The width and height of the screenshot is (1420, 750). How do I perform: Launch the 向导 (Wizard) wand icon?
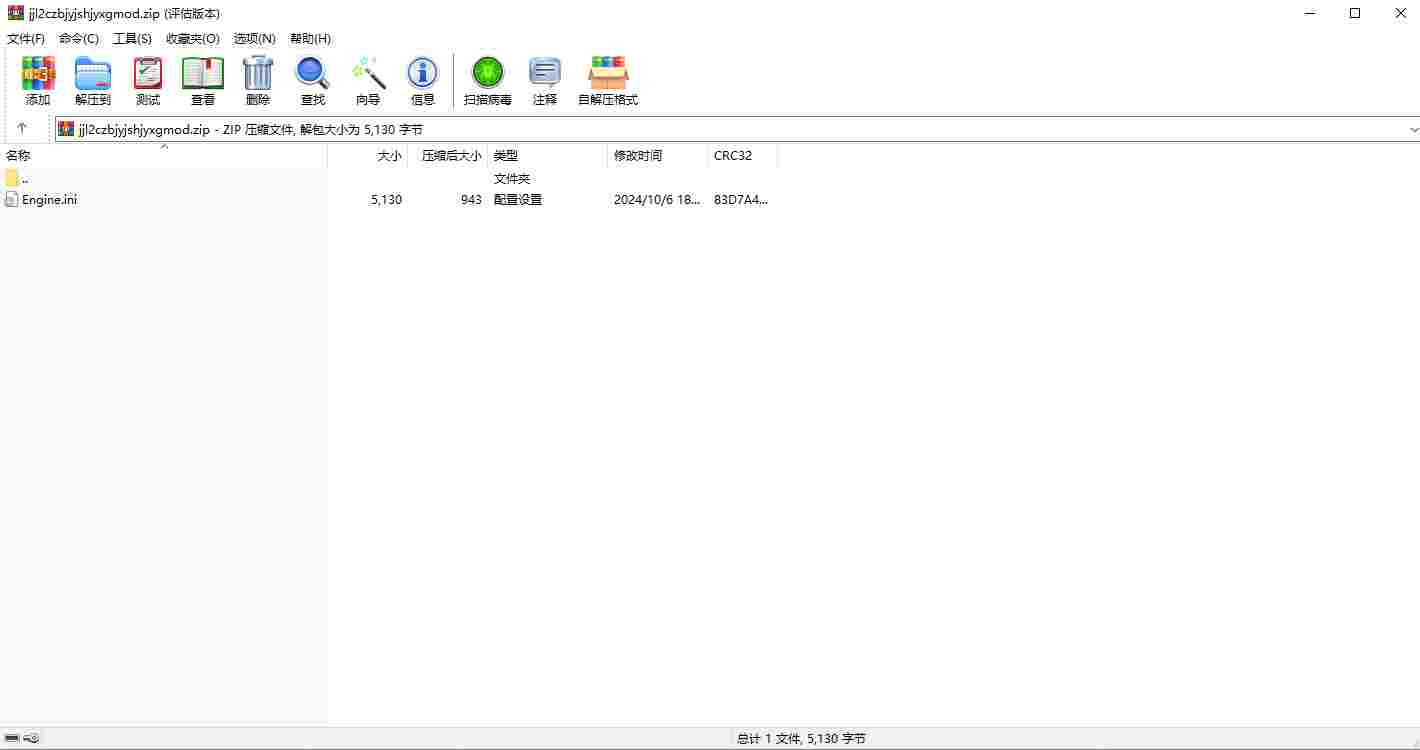(x=368, y=73)
